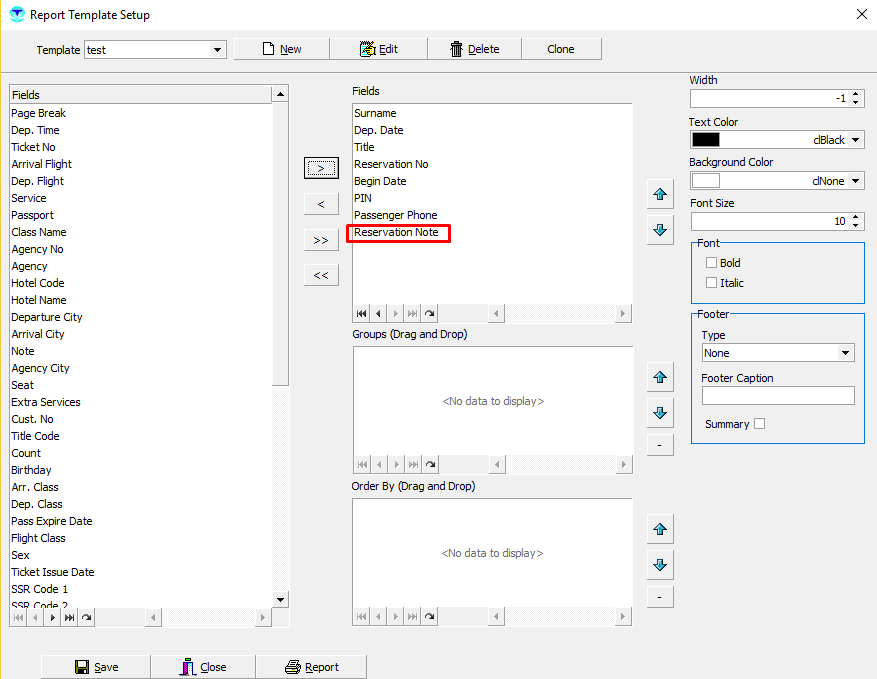Click the Footer Caption input field

pos(778,396)
